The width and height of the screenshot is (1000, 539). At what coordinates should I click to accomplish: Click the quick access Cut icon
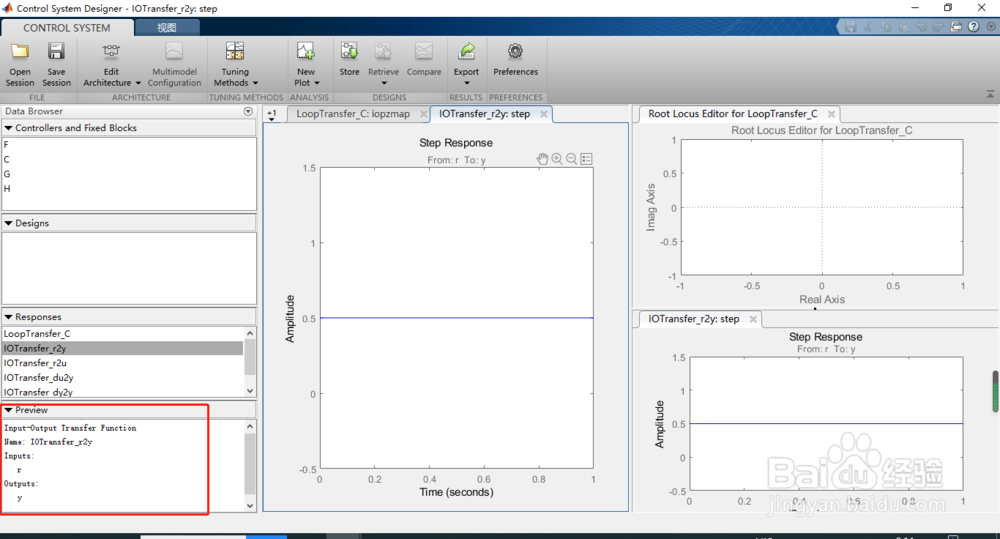[x=868, y=27]
